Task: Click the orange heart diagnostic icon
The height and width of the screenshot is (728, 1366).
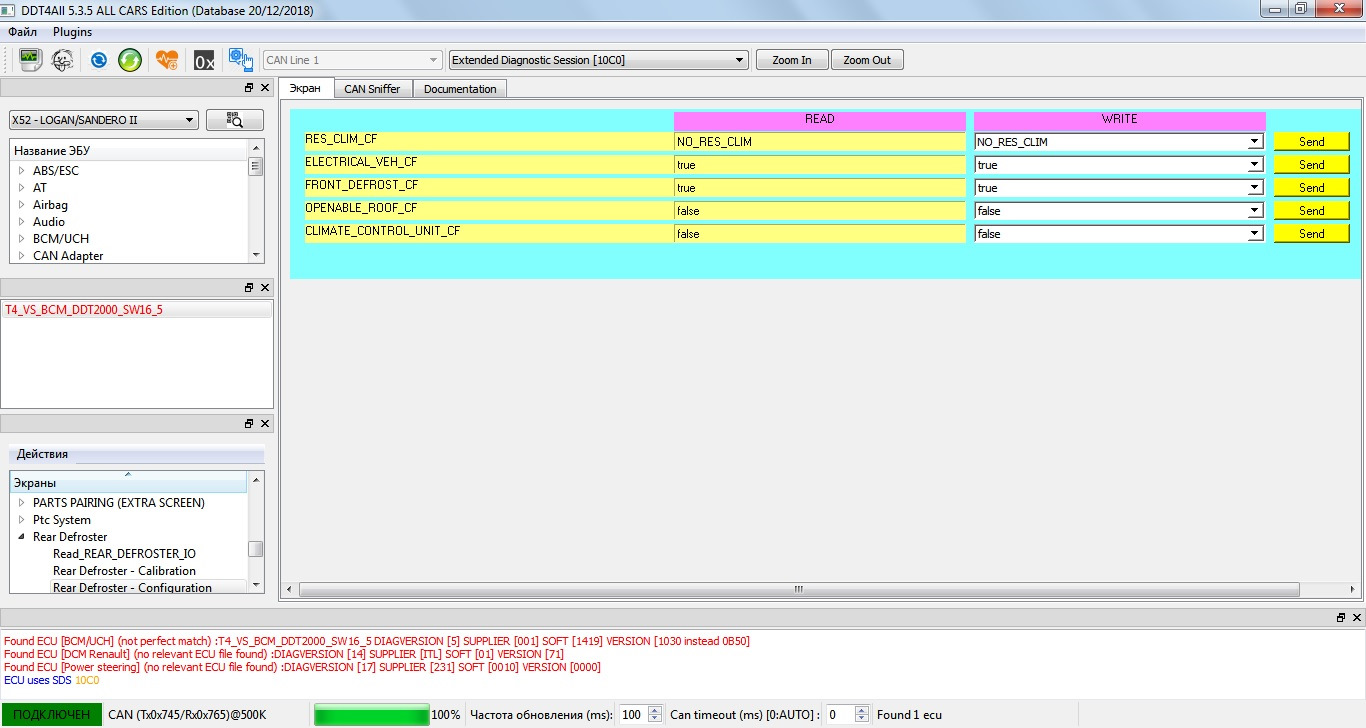Action: tap(167, 60)
